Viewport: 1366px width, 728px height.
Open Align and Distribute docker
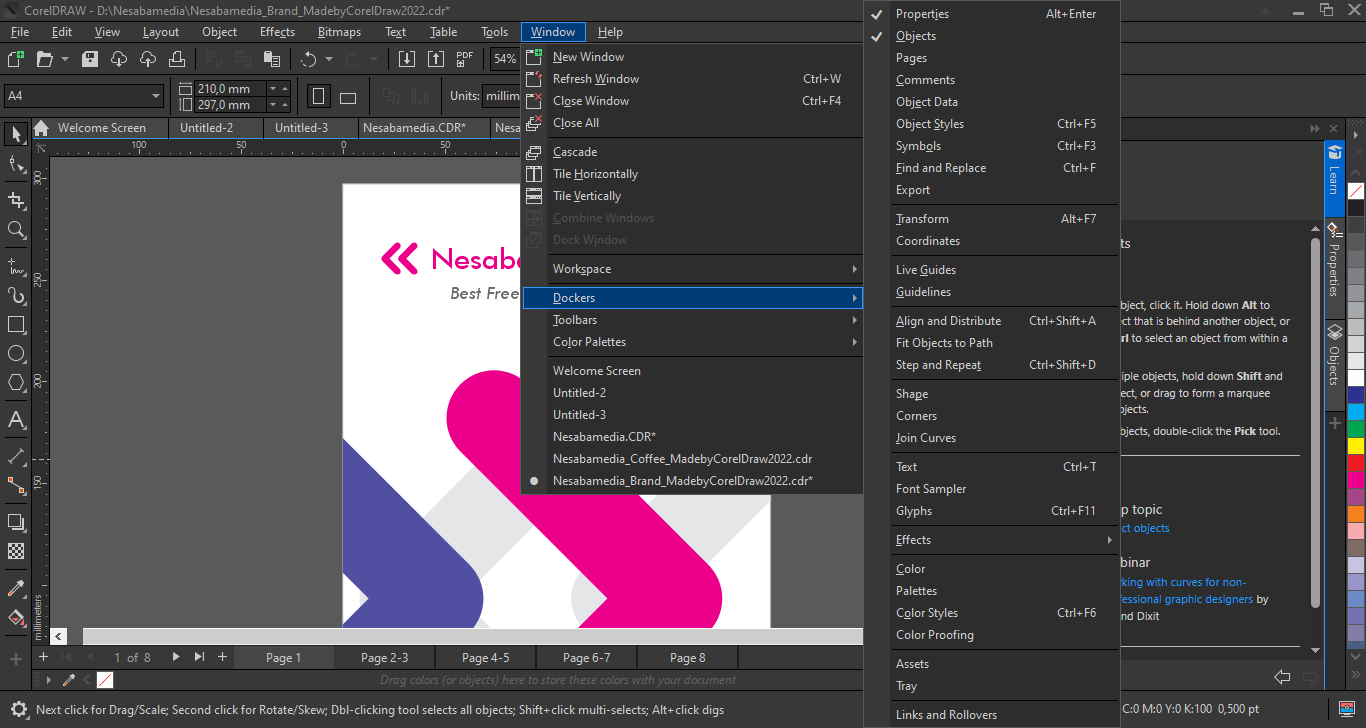pyautogui.click(x=948, y=321)
